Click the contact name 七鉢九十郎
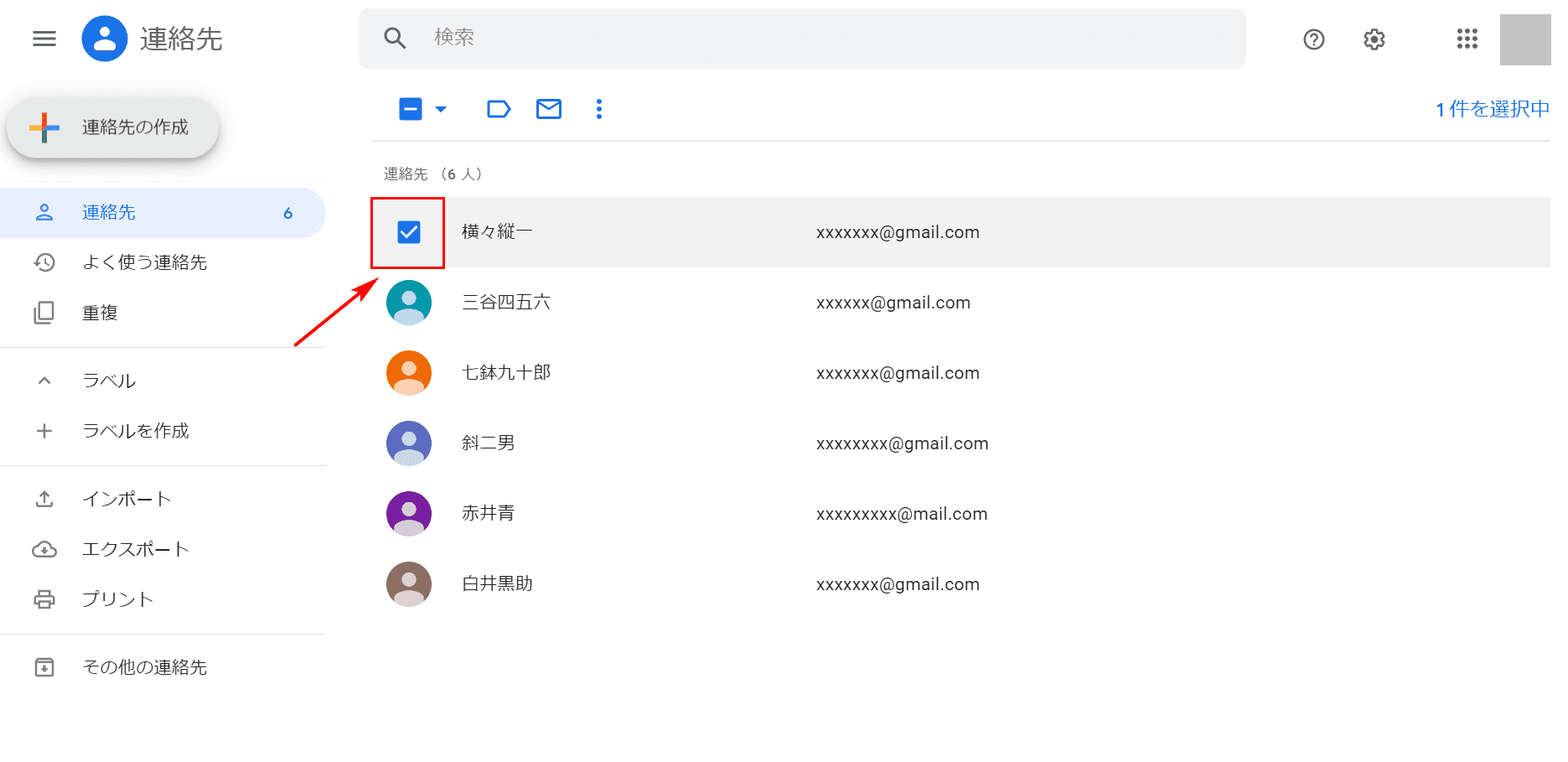Screen dimensions: 1568x762 tap(506, 373)
